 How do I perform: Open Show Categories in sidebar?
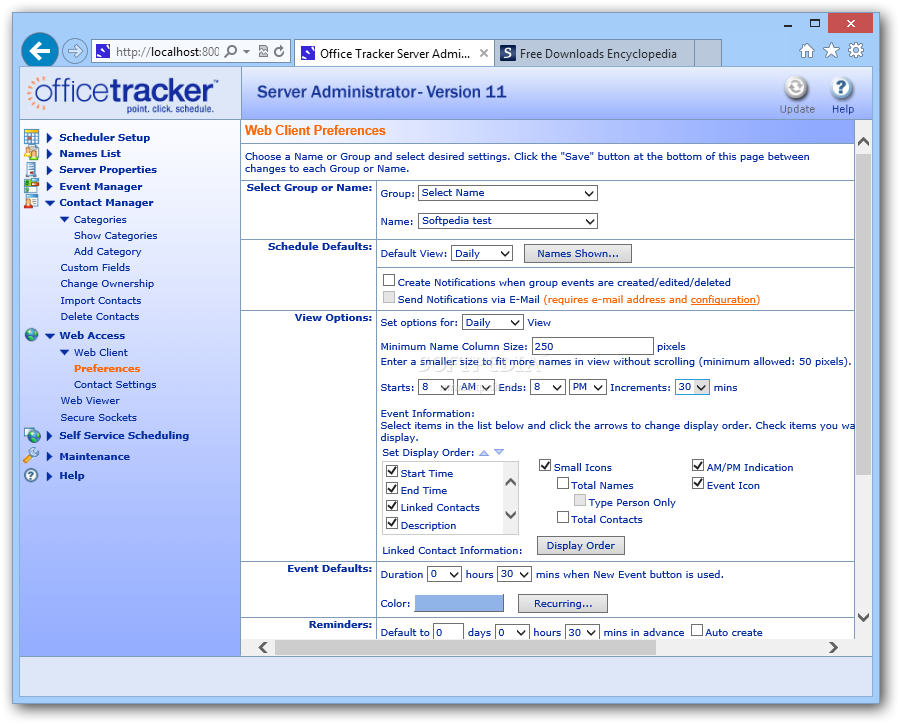click(115, 235)
